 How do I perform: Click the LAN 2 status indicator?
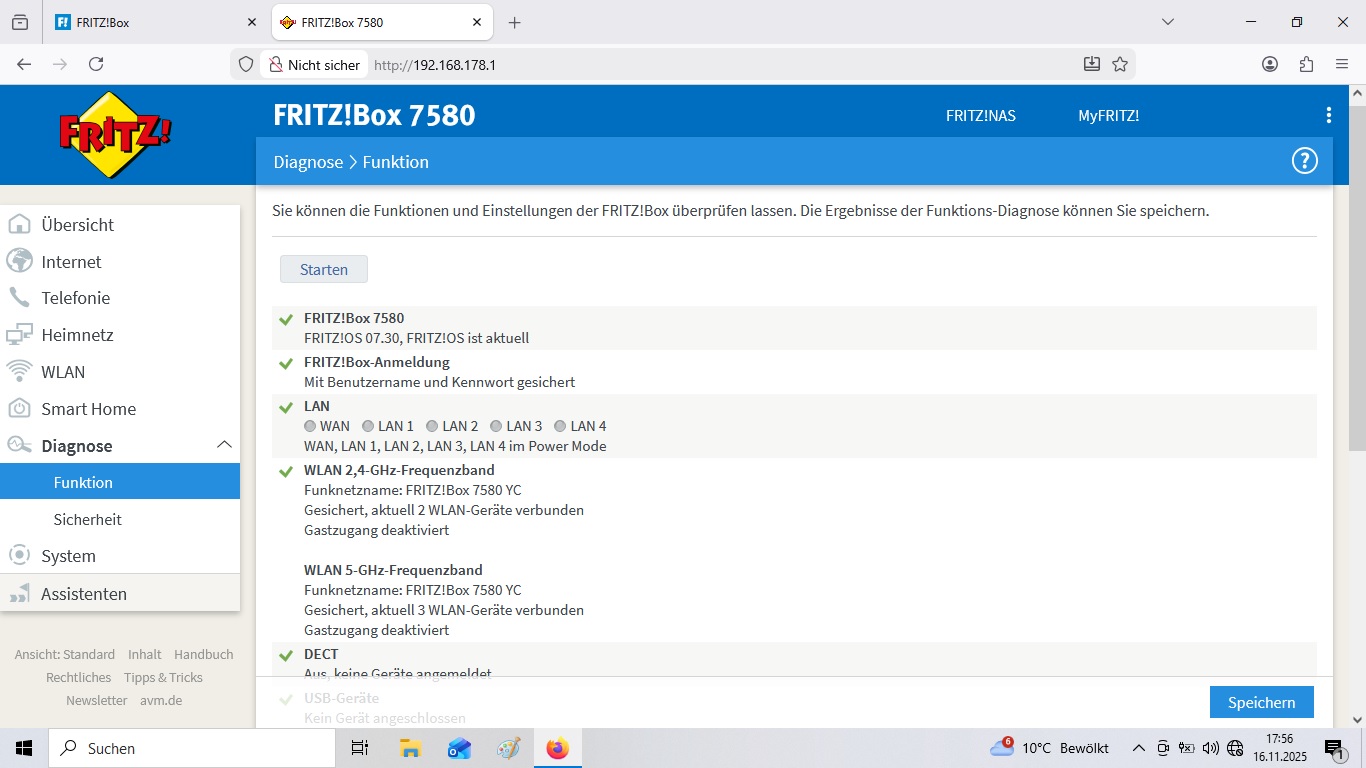(432, 426)
